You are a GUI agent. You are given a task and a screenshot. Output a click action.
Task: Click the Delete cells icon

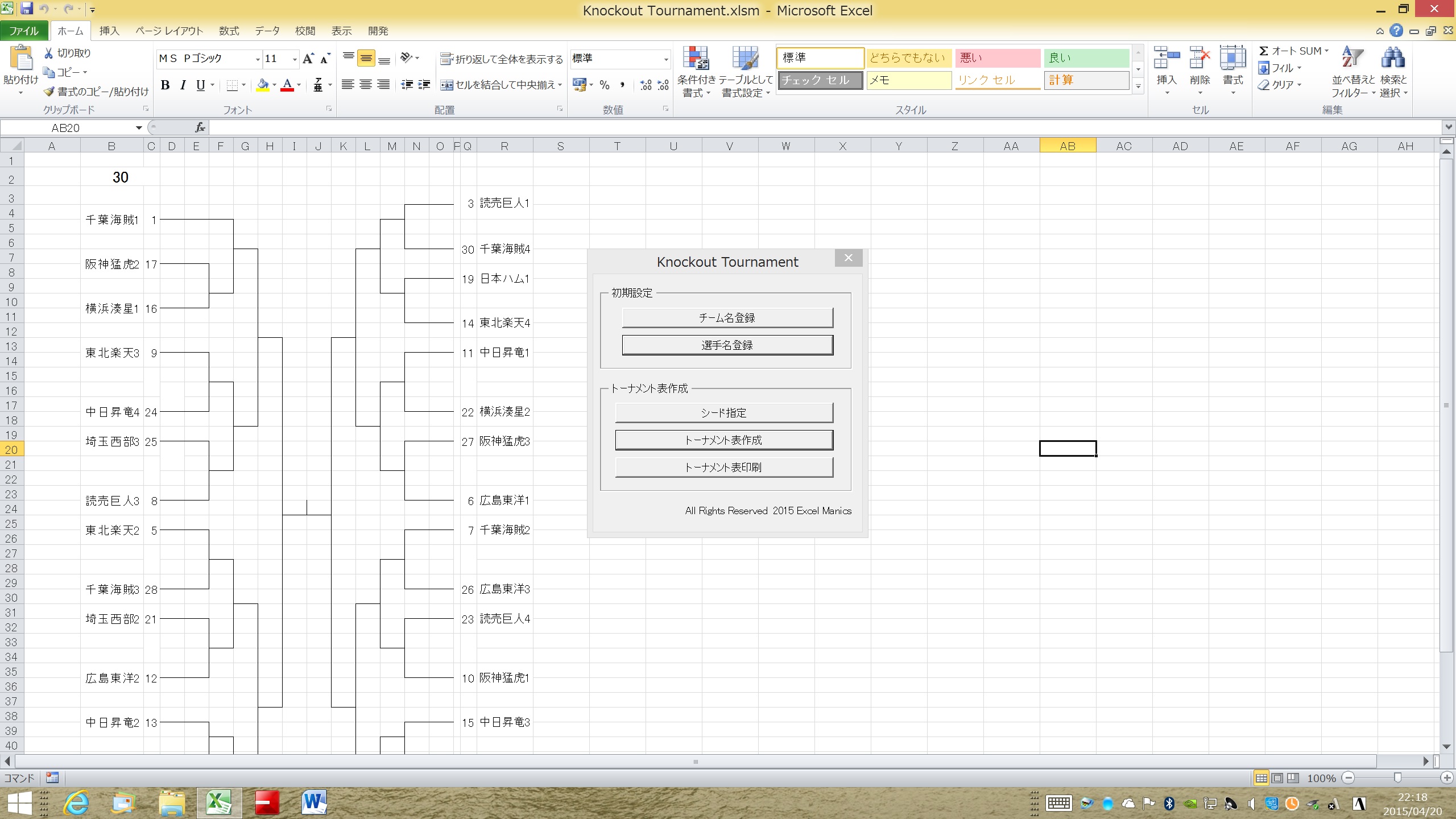click(1199, 59)
